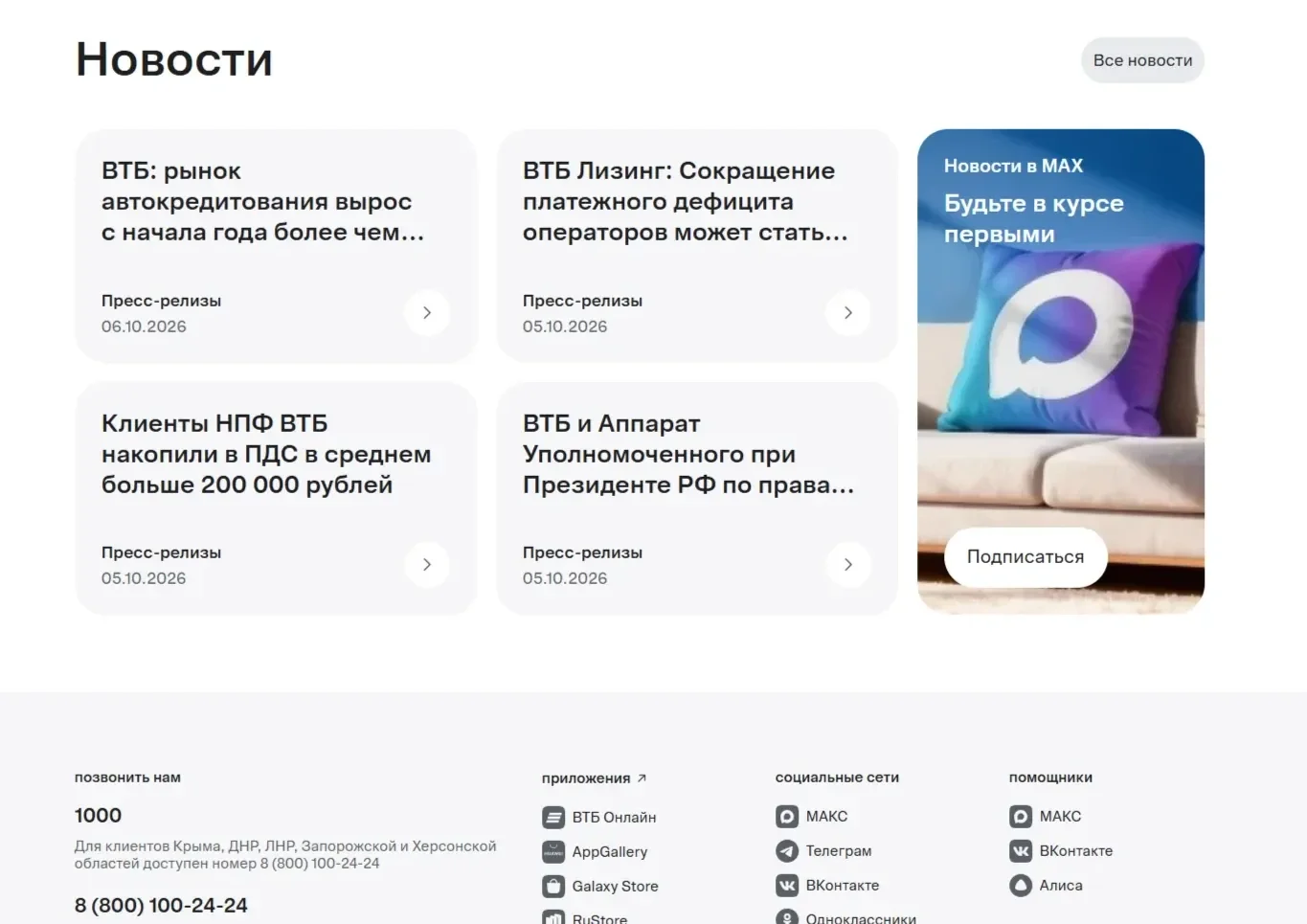Click the phone number 8 (800) 100-24-24
The height and width of the screenshot is (924, 1307).
(161, 905)
